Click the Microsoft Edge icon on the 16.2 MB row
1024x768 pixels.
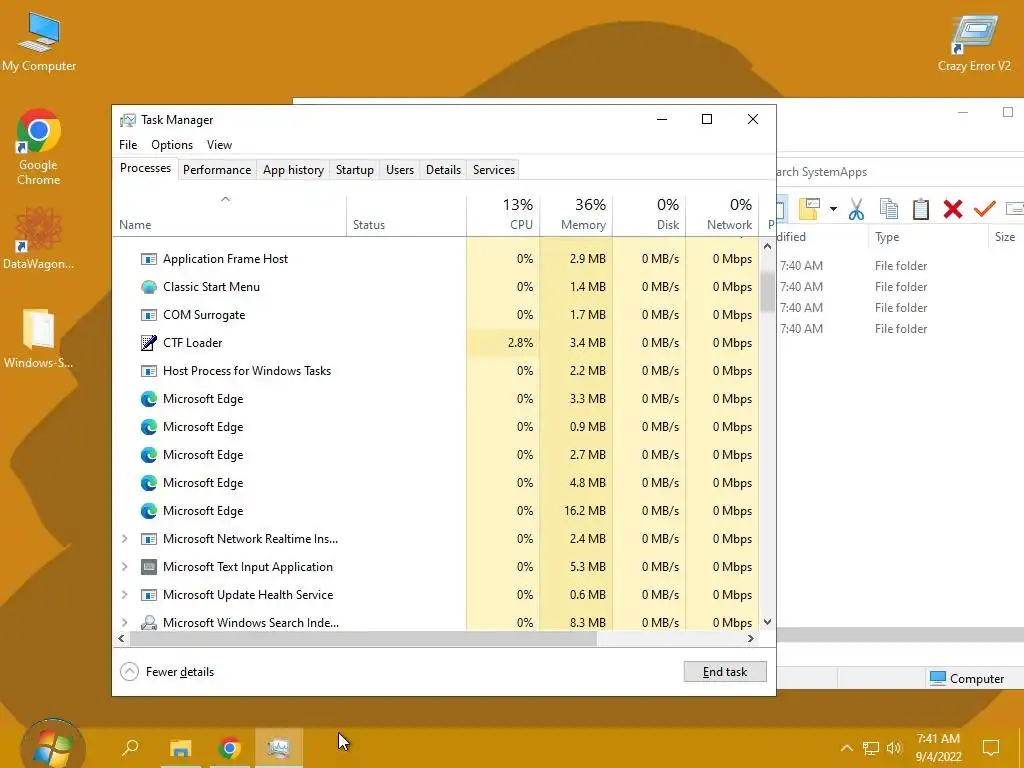click(x=149, y=511)
